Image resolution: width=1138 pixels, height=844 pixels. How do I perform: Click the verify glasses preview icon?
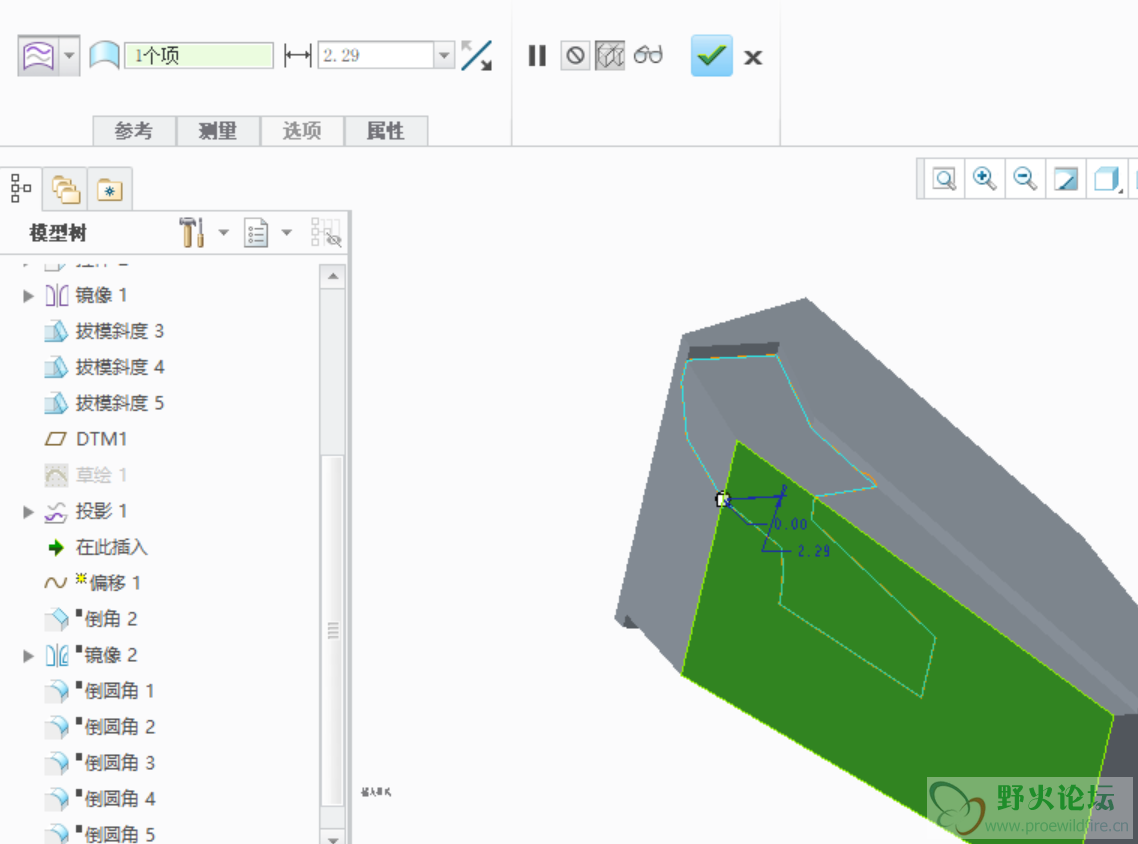(648, 55)
